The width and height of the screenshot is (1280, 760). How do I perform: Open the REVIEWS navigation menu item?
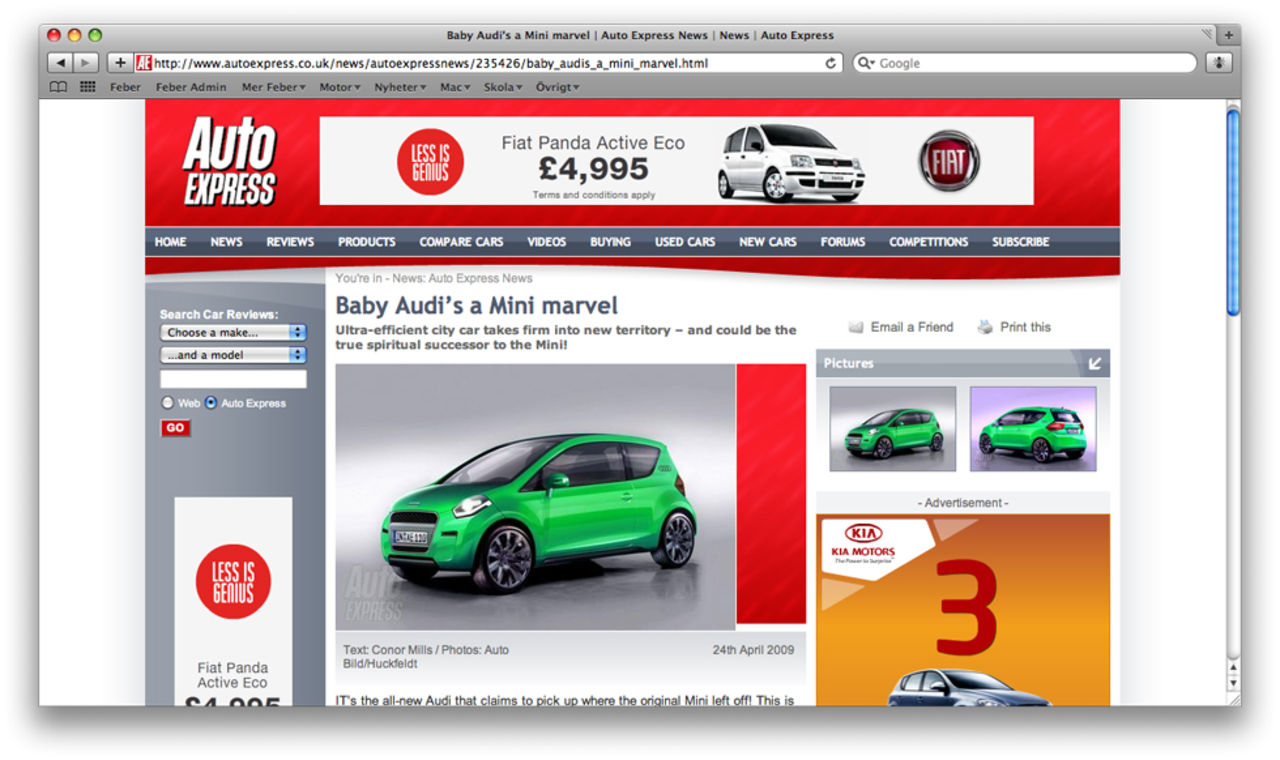(290, 242)
